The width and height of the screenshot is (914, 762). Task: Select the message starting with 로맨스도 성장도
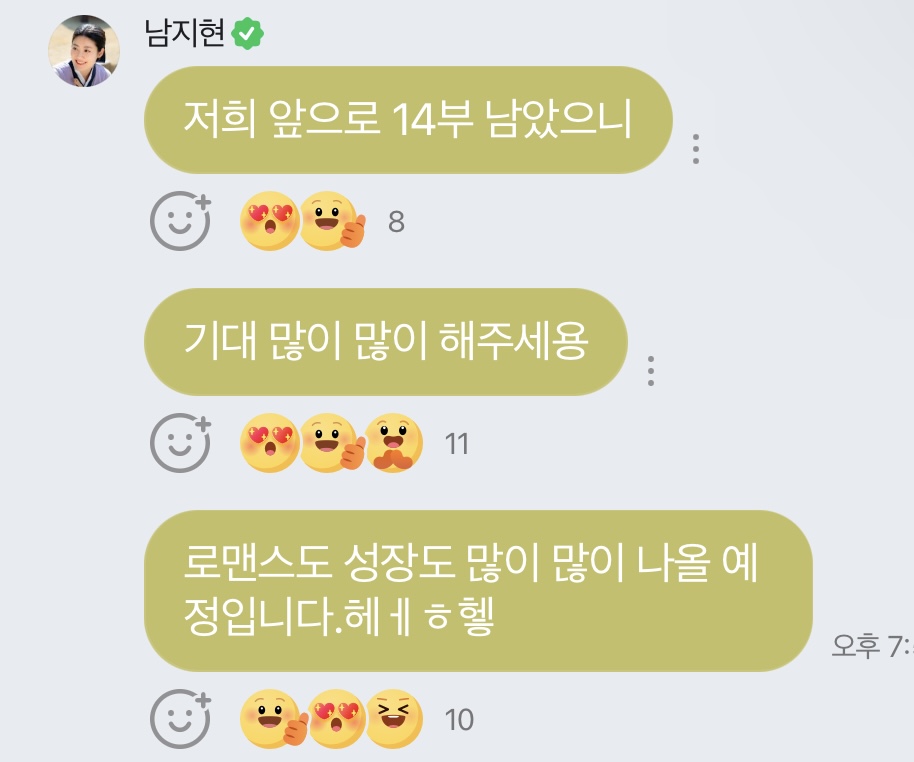[478, 591]
